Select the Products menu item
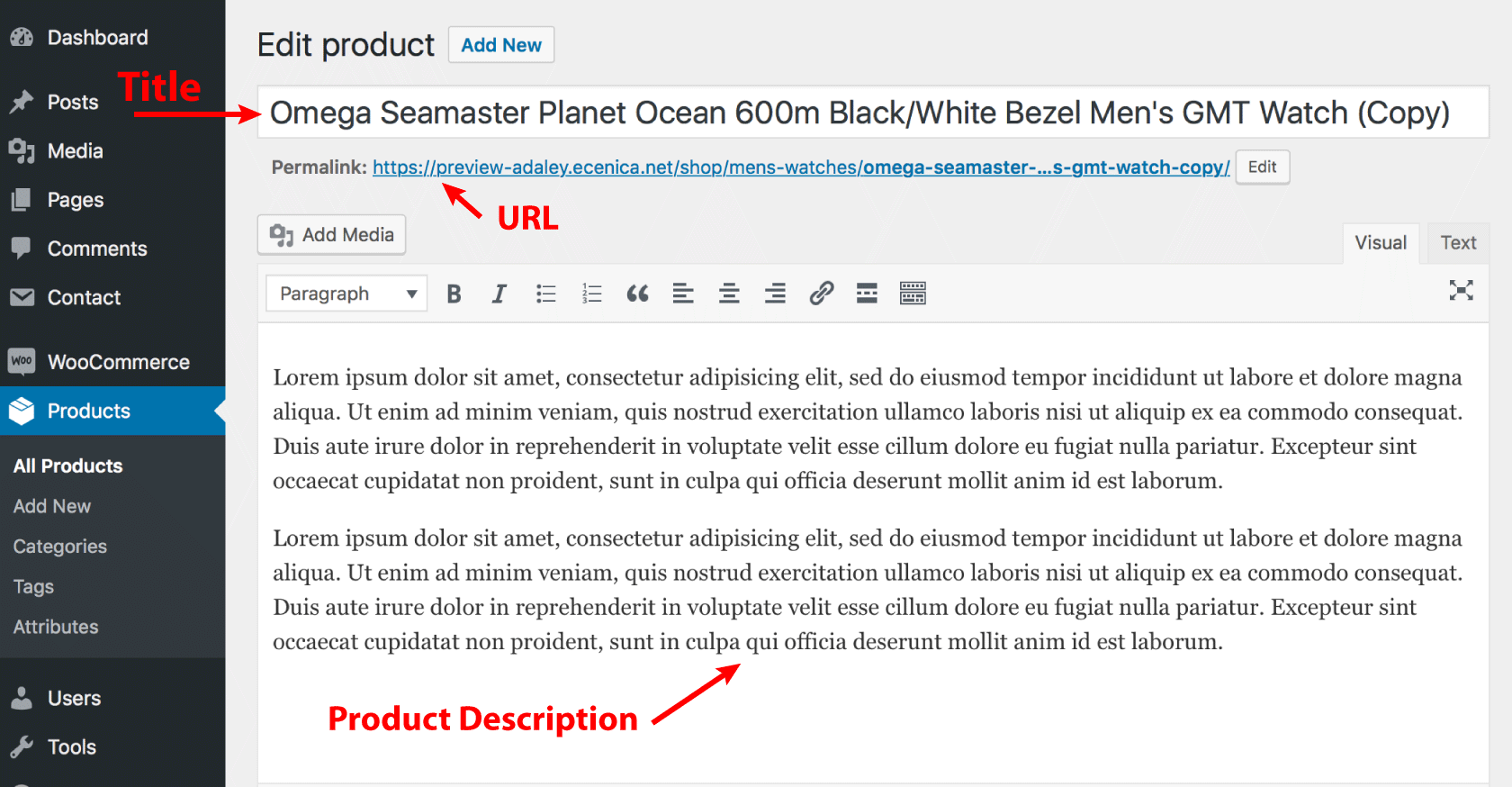 (x=112, y=411)
